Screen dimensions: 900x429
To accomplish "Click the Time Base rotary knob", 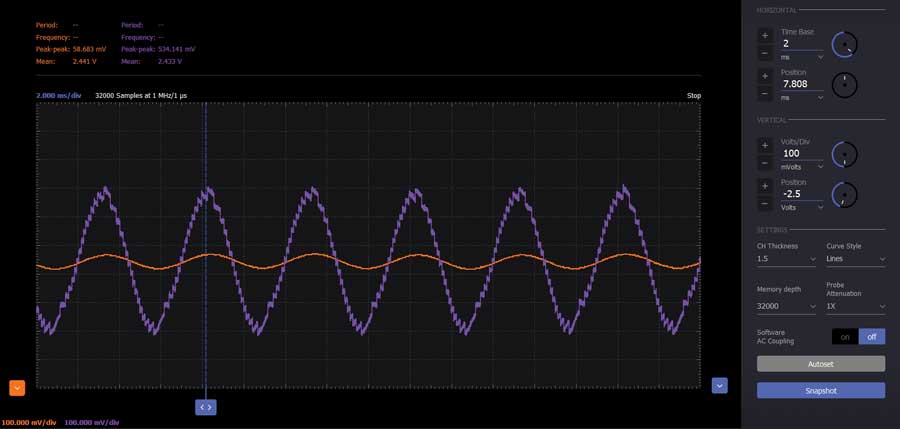I will coord(845,45).
